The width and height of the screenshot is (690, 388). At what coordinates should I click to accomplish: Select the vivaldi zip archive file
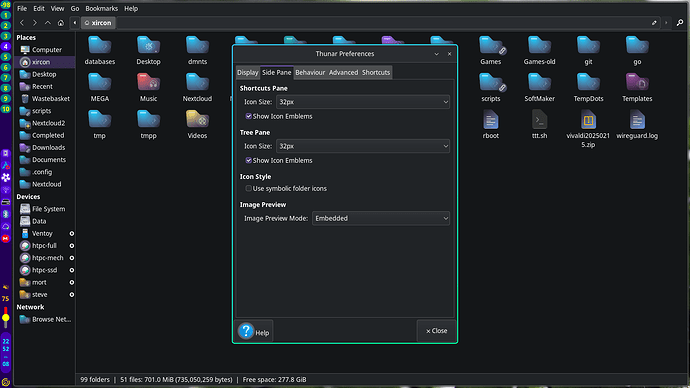(x=588, y=128)
